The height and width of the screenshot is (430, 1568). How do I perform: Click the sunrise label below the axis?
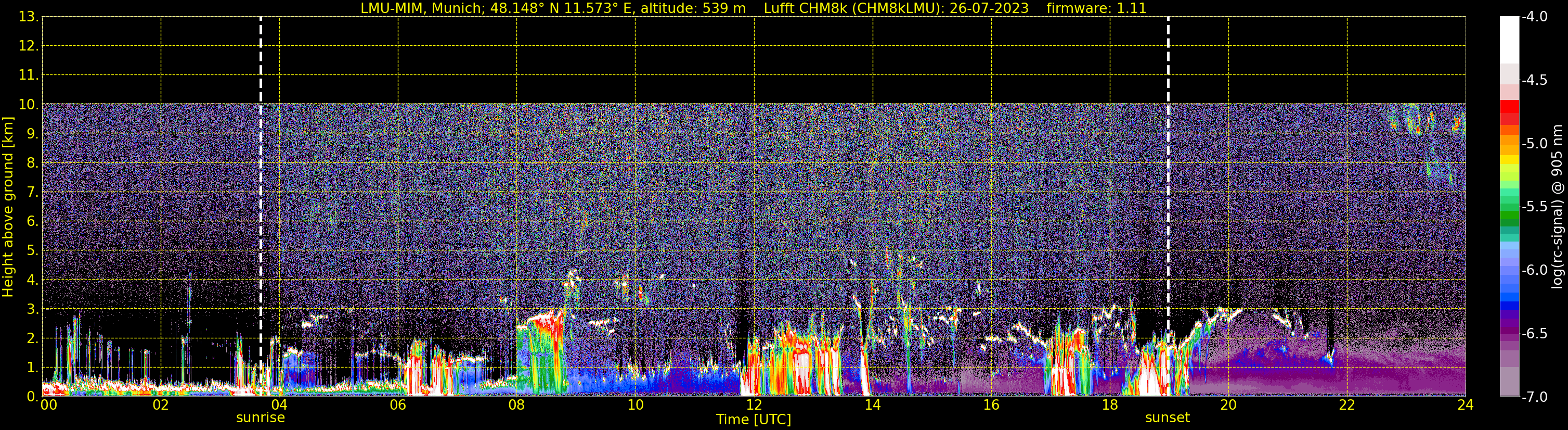(261, 418)
